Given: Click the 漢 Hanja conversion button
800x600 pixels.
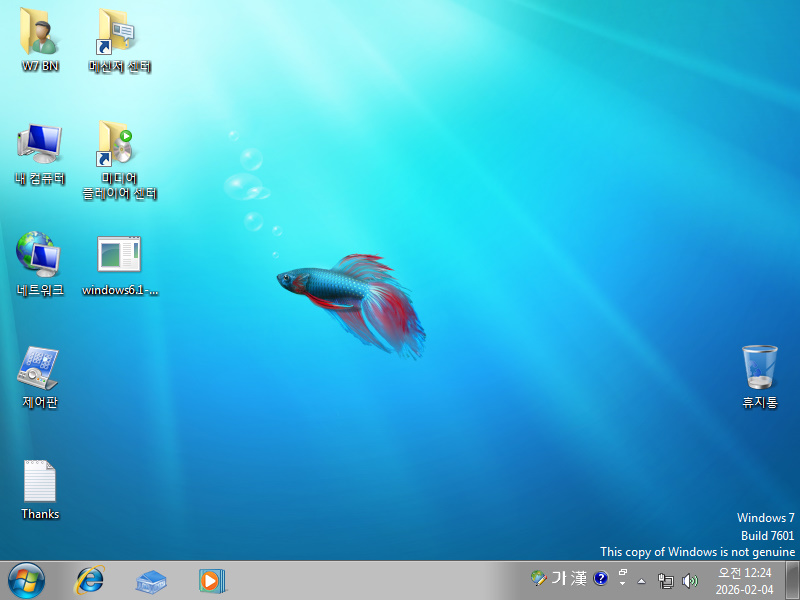Looking at the screenshot, I should point(579,578).
